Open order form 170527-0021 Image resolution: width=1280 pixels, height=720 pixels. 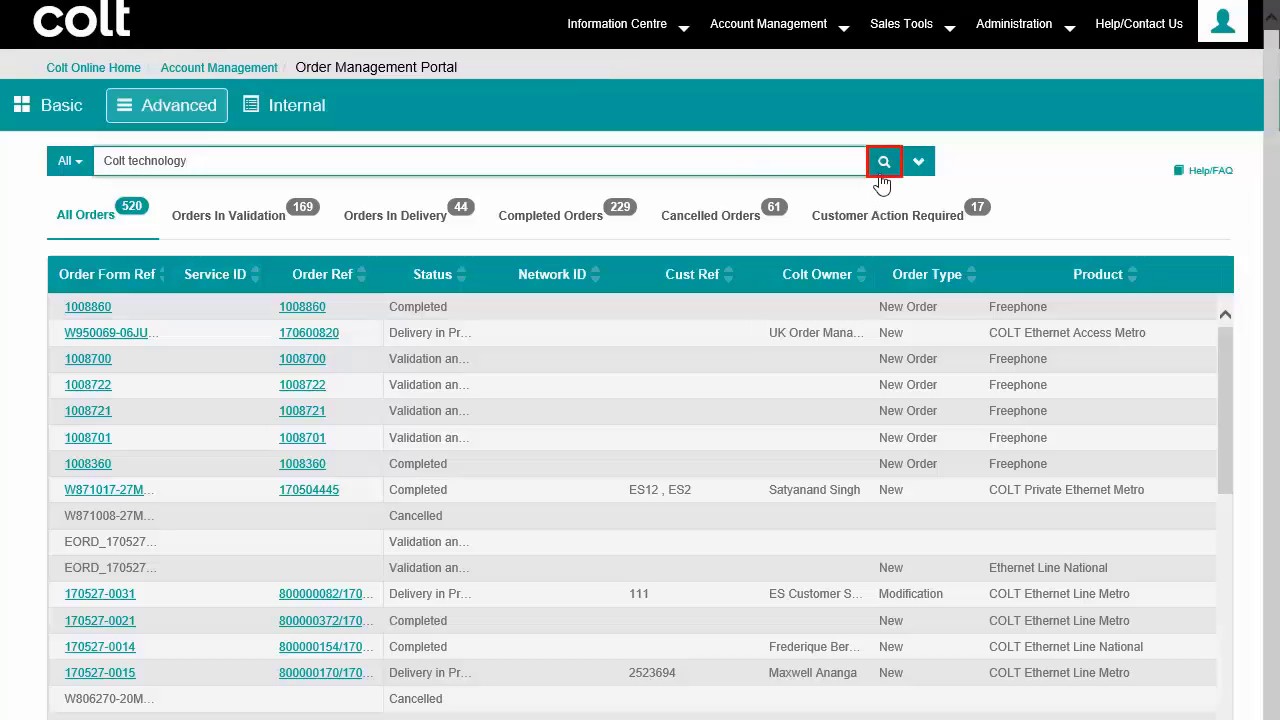[x=100, y=621]
